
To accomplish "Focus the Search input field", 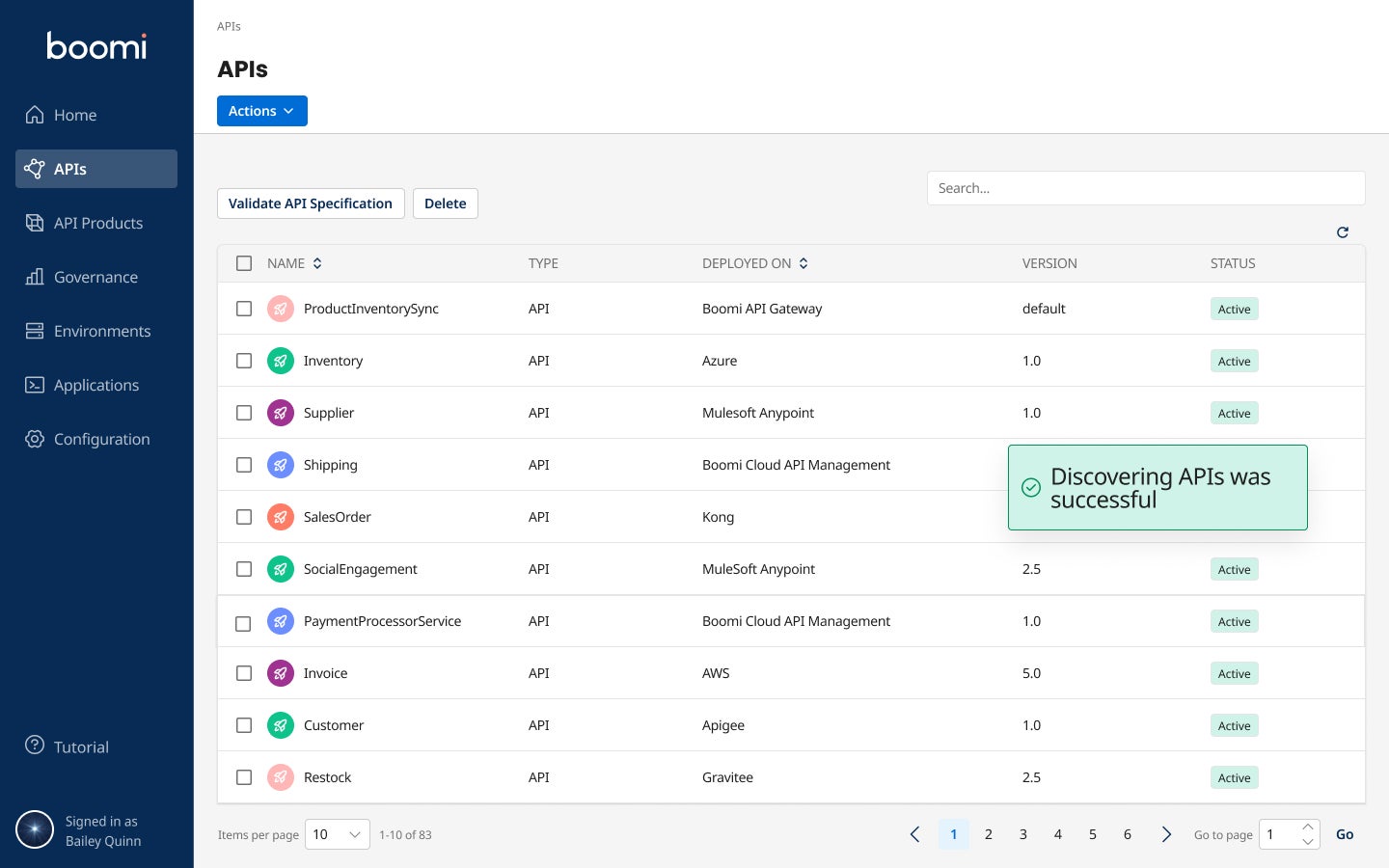I will coord(1146,188).
